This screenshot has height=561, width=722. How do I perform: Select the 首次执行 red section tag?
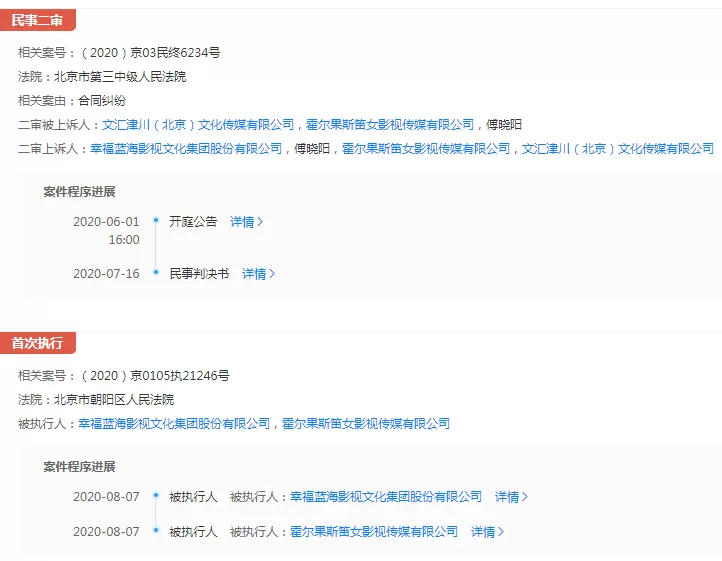(x=37, y=343)
